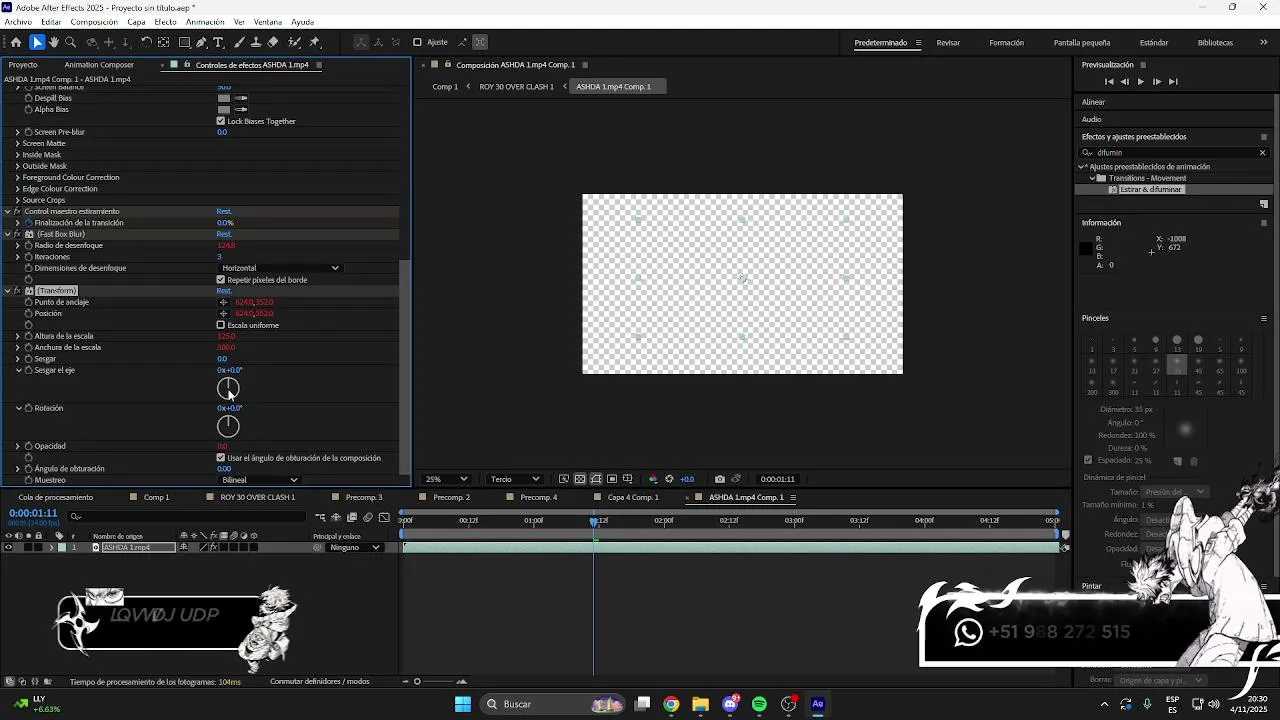Toggle Usar el ángulo de obturación checkbox
Image resolution: width=1280 pixels, height=720 pixels.
(221, 458)
